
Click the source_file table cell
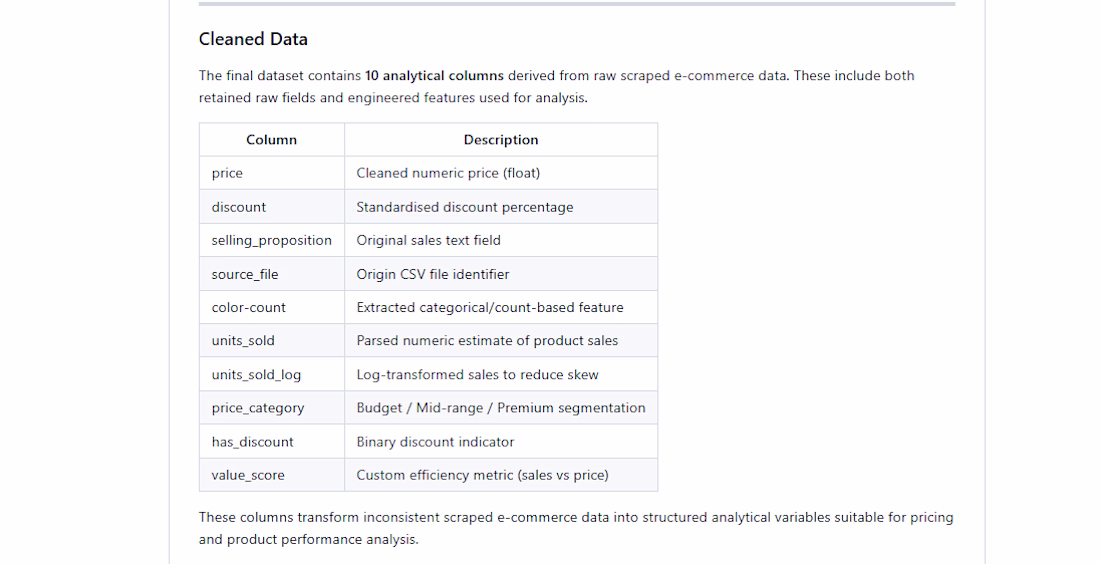271,274
